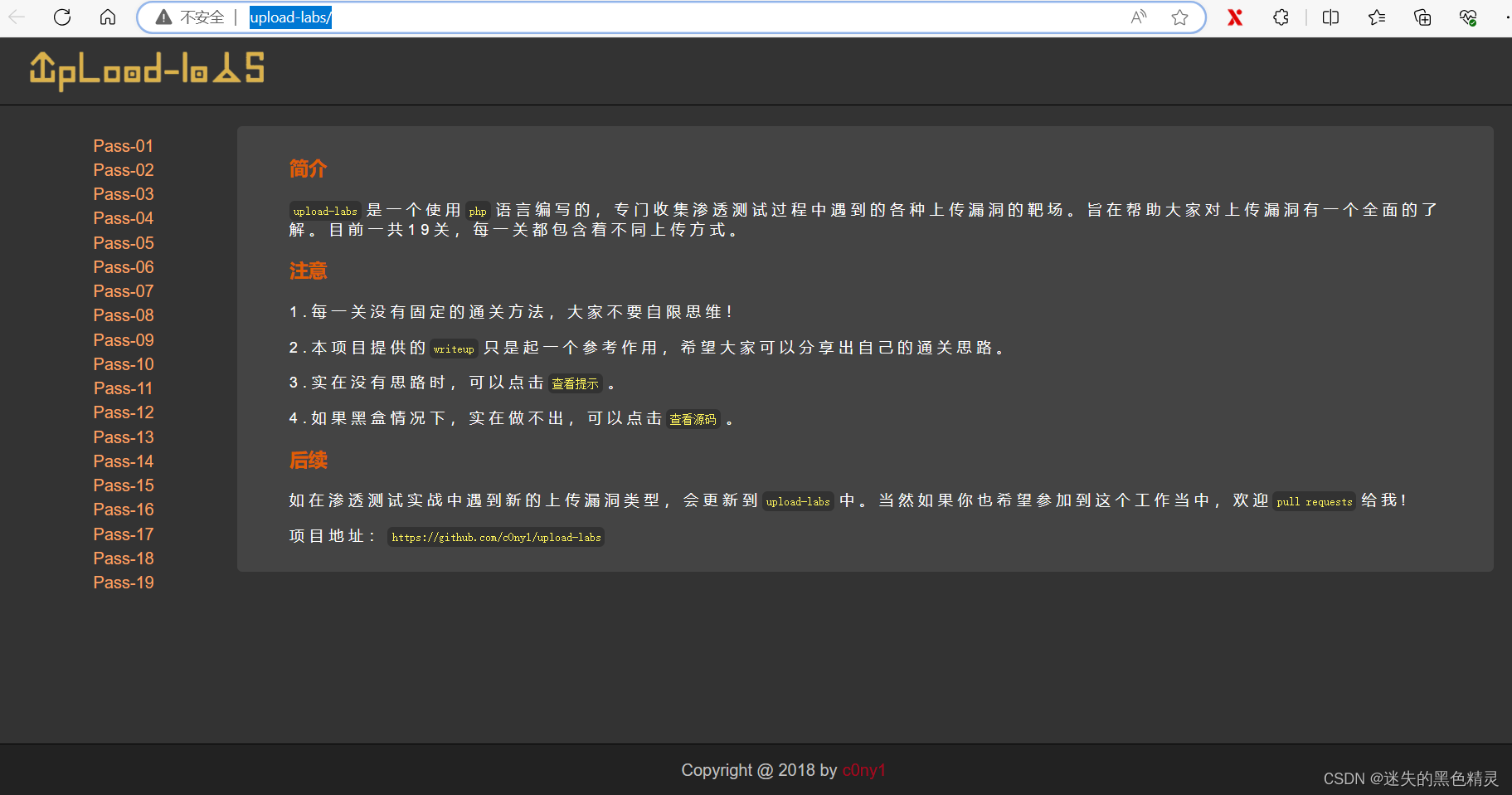The height and width of the screenshot is (795, 1512).
Task: Click the not secure warning indicator
Action: pos(190,17)
